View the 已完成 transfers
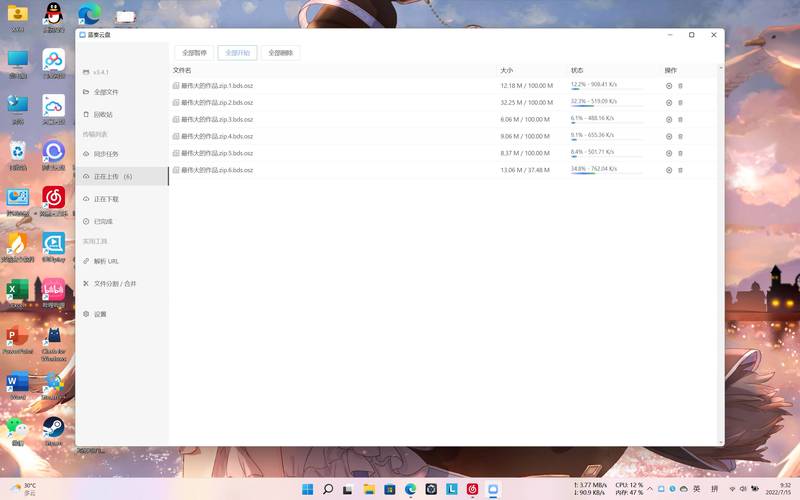 click(x=103, y=221)
